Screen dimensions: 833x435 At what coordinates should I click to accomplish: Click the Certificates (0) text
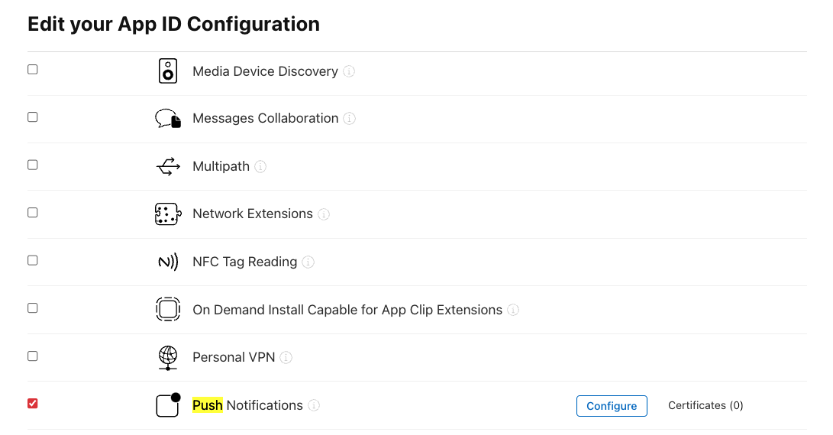point(705,406)
